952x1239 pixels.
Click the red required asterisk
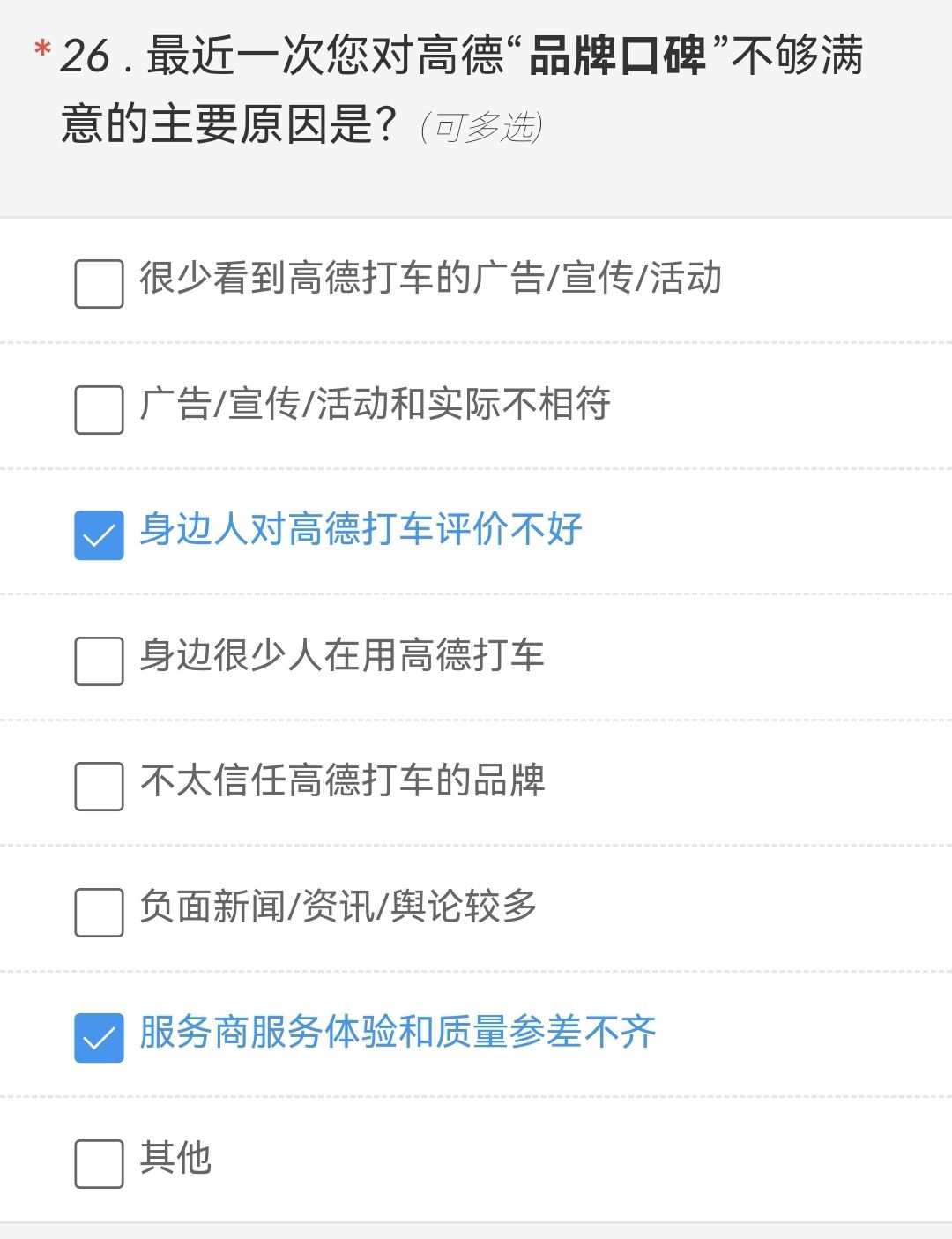click(41, 51)
